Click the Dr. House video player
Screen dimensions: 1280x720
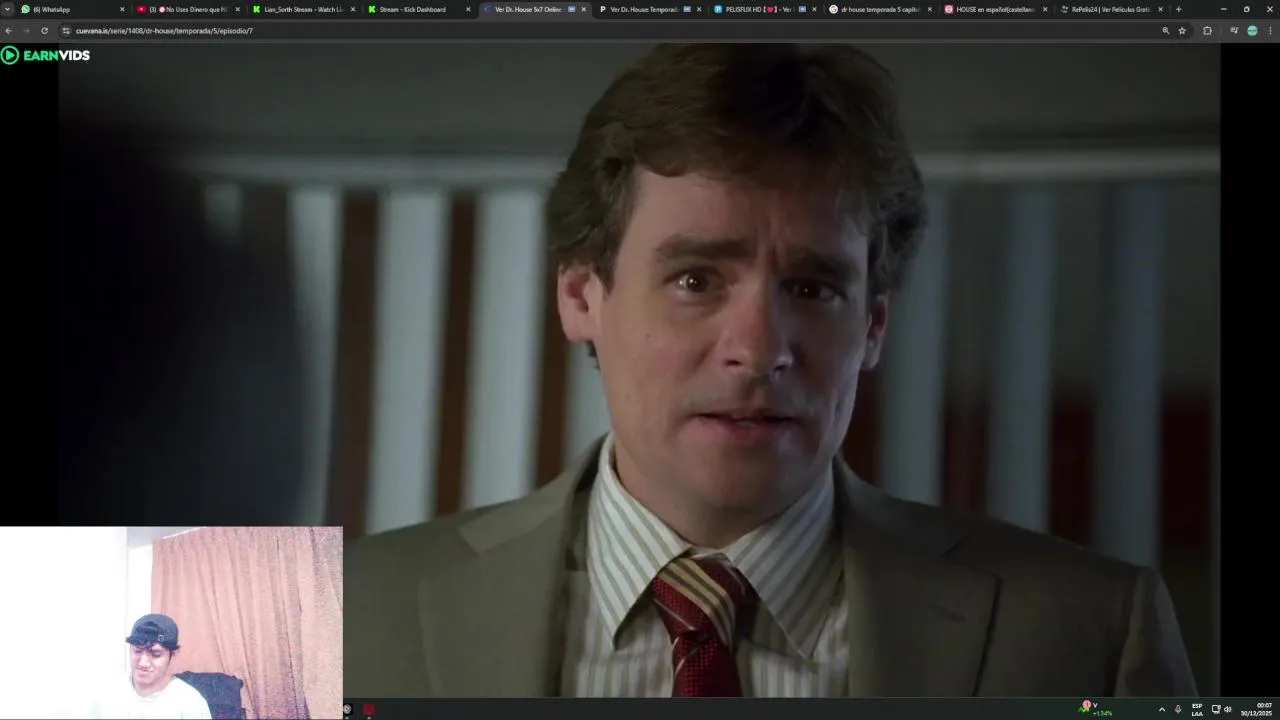pyautogui.click(x=640, y=370)
